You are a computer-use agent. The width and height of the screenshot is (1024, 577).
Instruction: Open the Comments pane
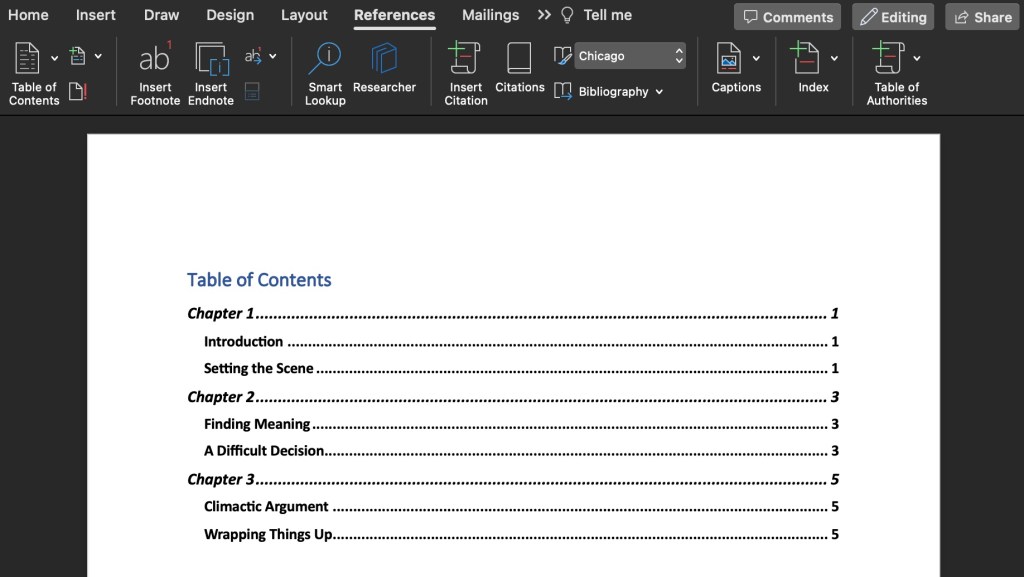(787, 17)
